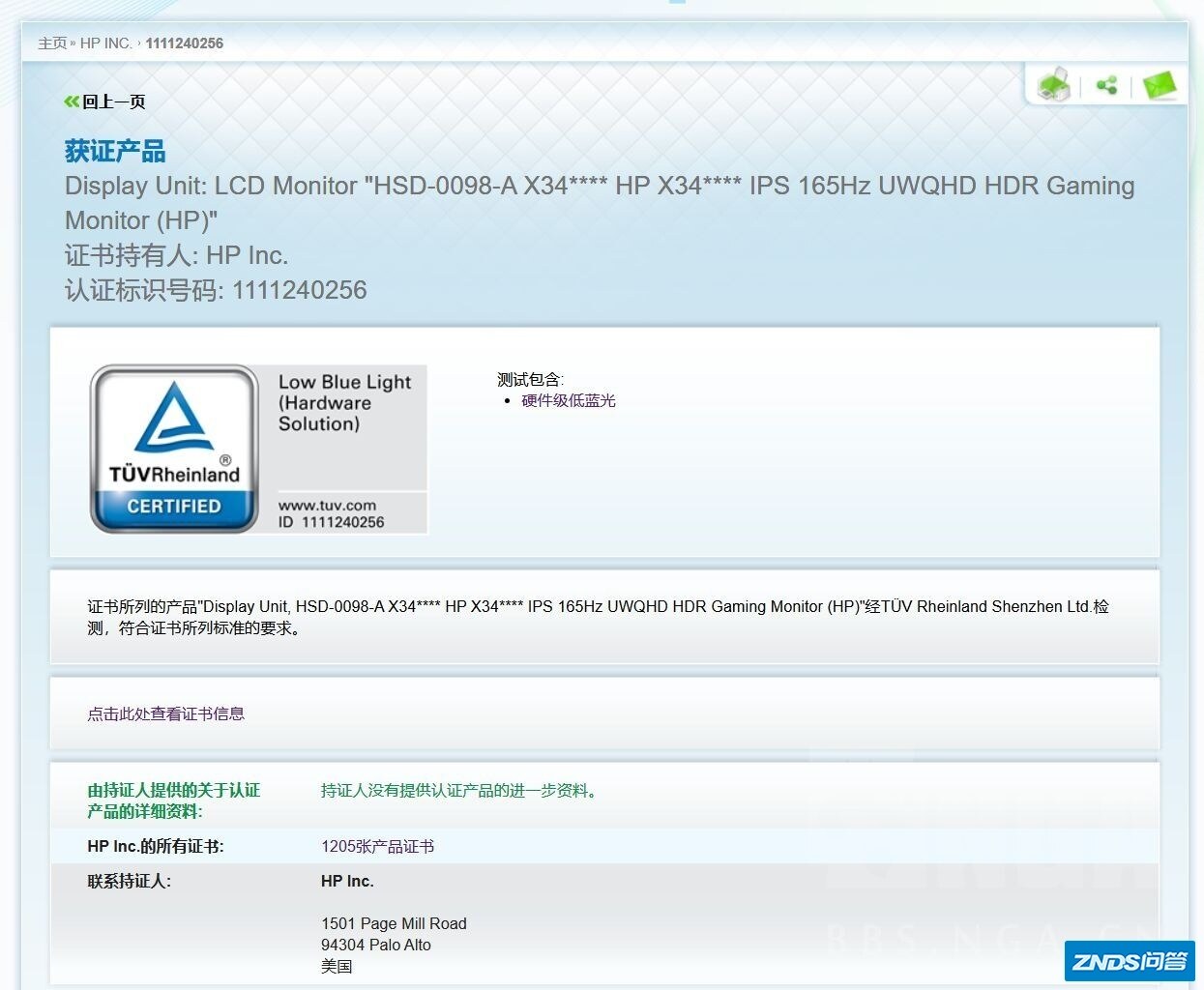Click 测试包含 label
The height and width of the screenshot is (990, 1204).
[x=530, y=379]
